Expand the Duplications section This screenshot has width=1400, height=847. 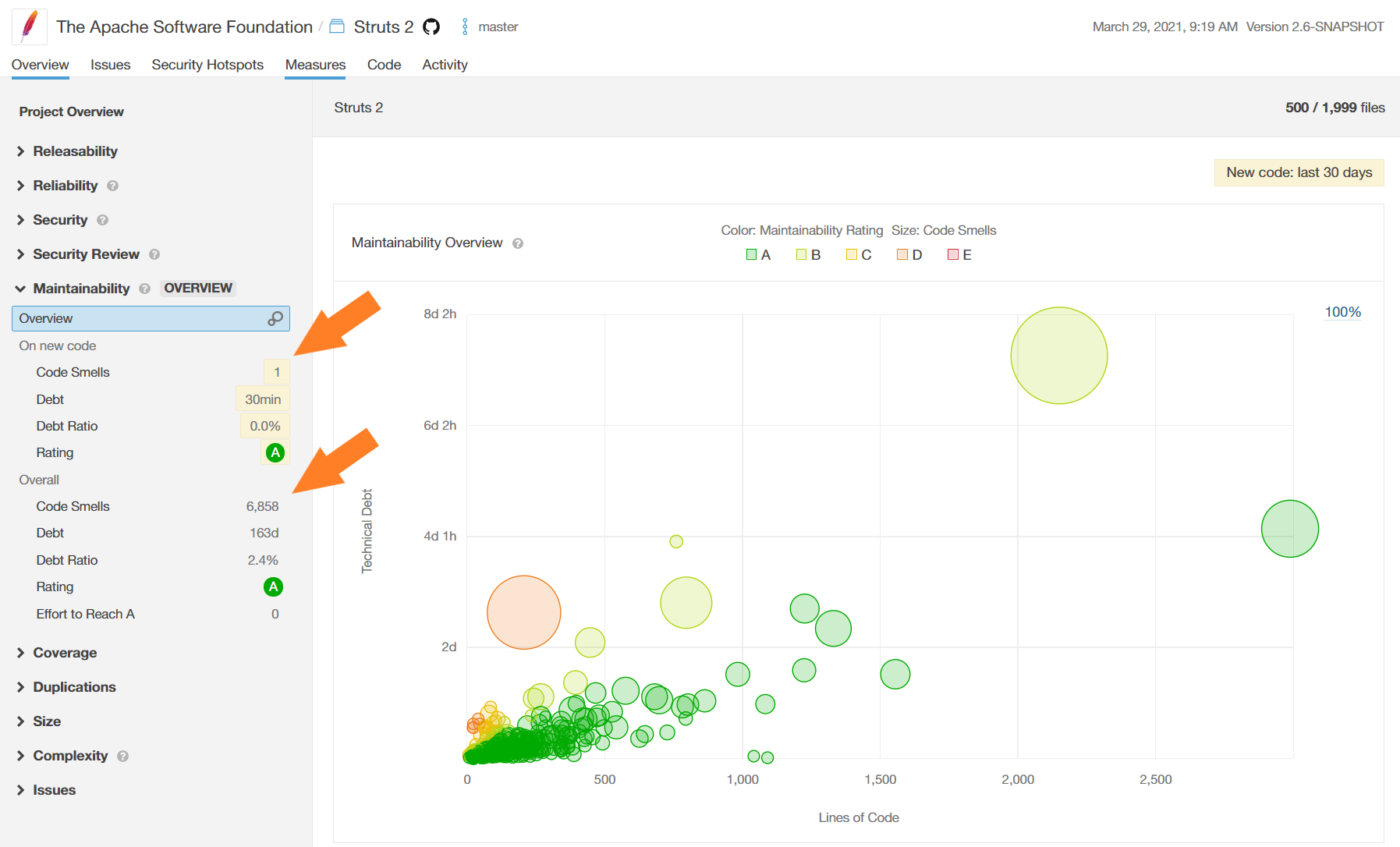click(x=66, y=687)
